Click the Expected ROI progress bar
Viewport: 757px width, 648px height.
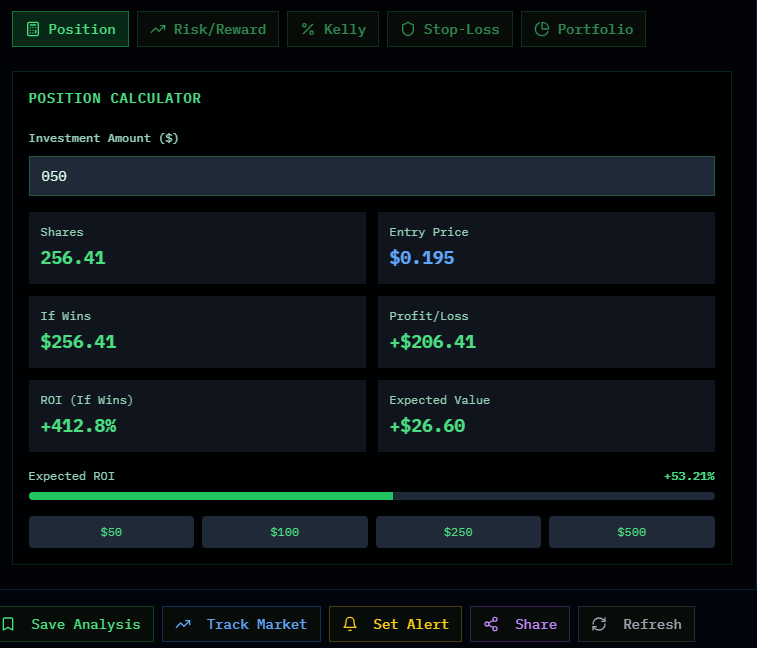coord(372,496)
